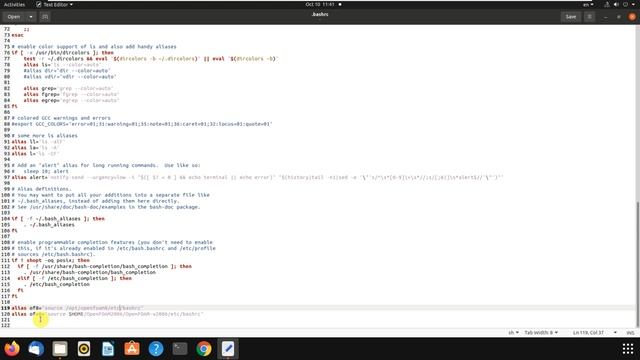Click the vertical scrollbar of the editor
This screenshot has height=360, width=640.
638,264
